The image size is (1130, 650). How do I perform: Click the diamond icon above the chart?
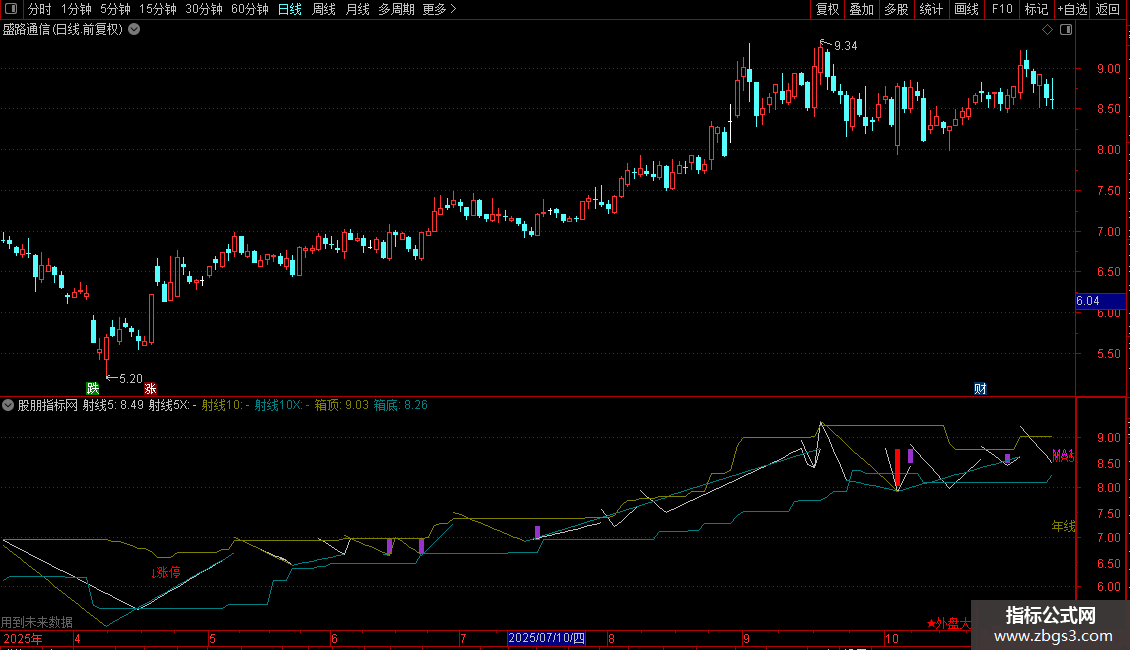click(x=1047, y=30)
